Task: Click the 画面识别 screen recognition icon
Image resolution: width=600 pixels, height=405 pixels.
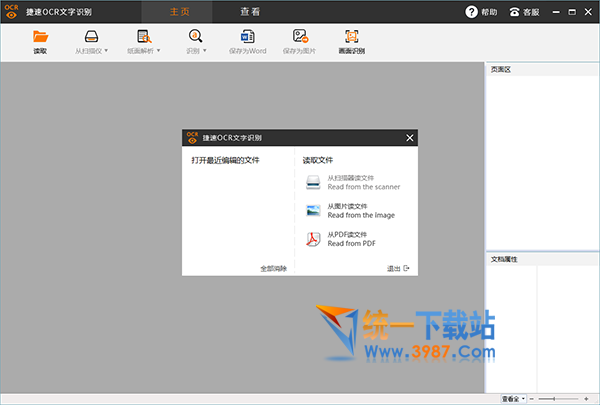Action: click(x=352, y=36)
